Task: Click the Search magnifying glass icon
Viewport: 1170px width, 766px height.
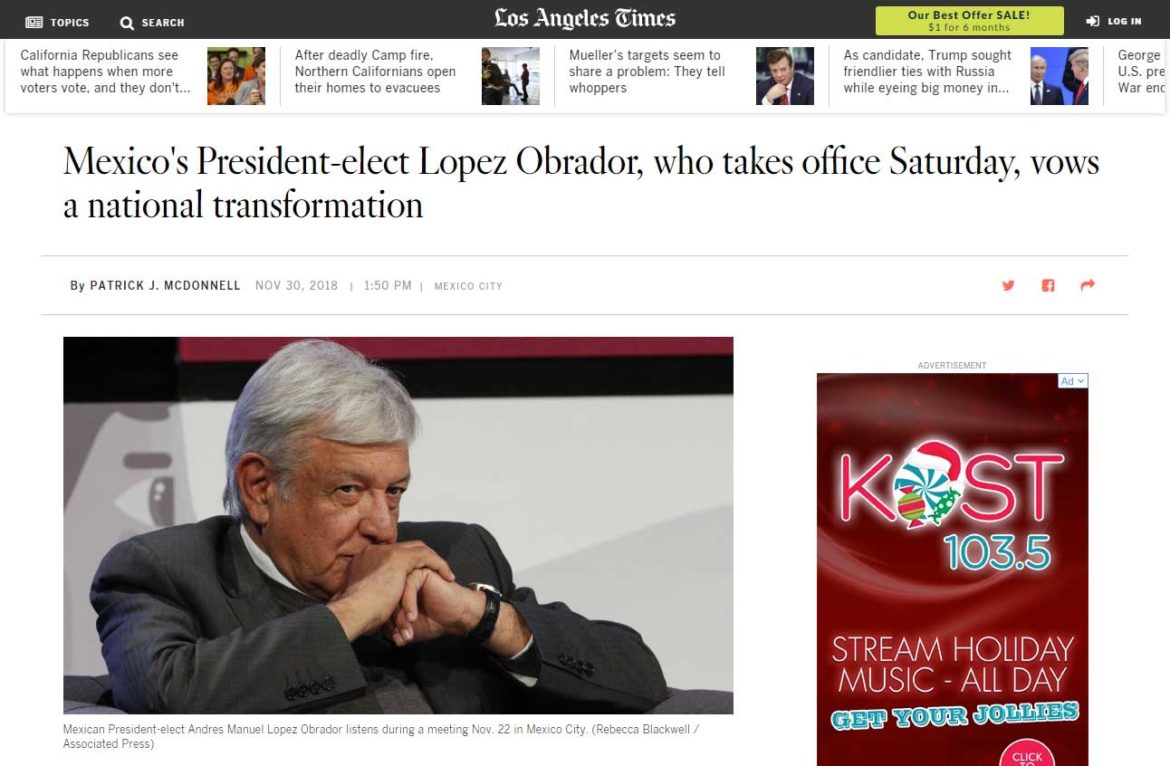Action: (x=127, y=23)
